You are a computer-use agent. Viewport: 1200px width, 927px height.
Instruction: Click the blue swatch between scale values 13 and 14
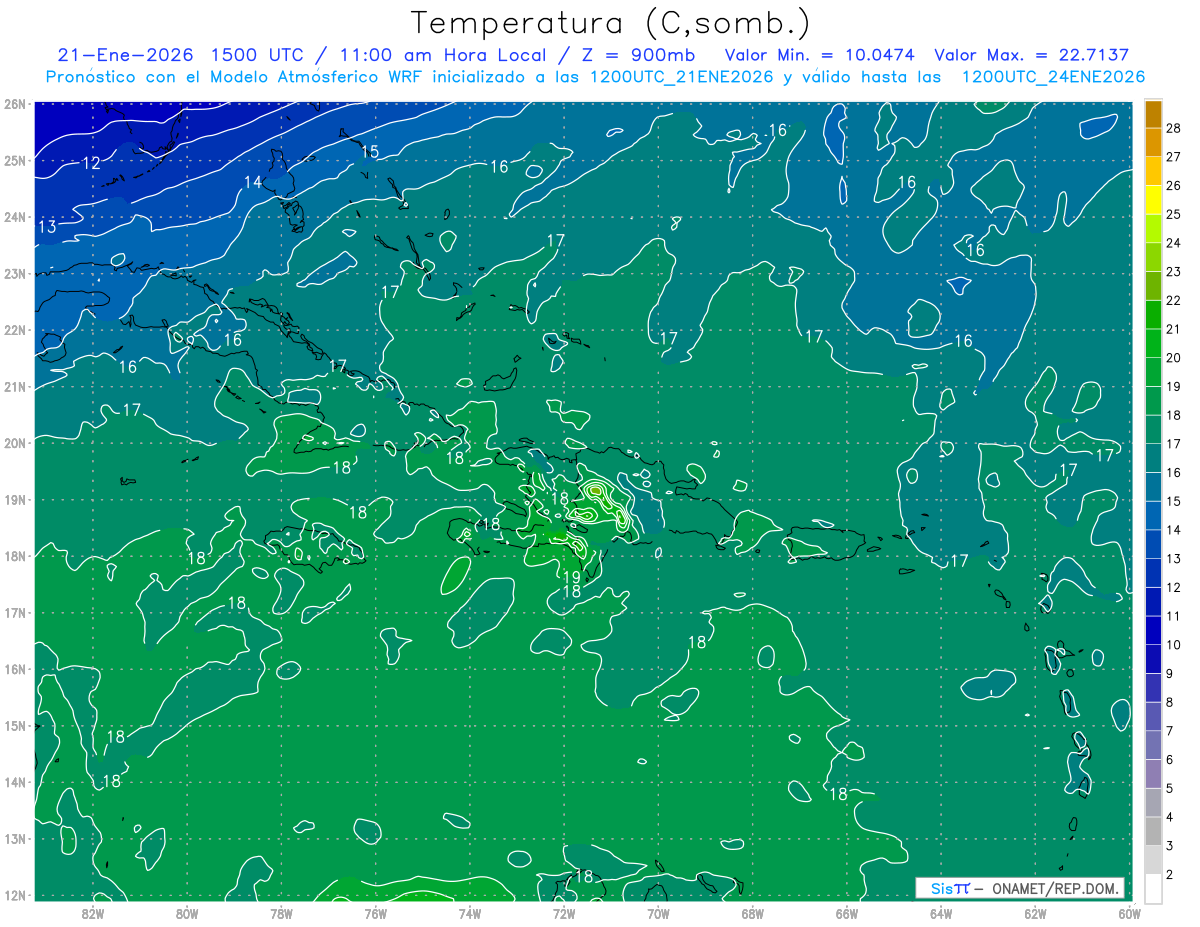click(1153, 543)
